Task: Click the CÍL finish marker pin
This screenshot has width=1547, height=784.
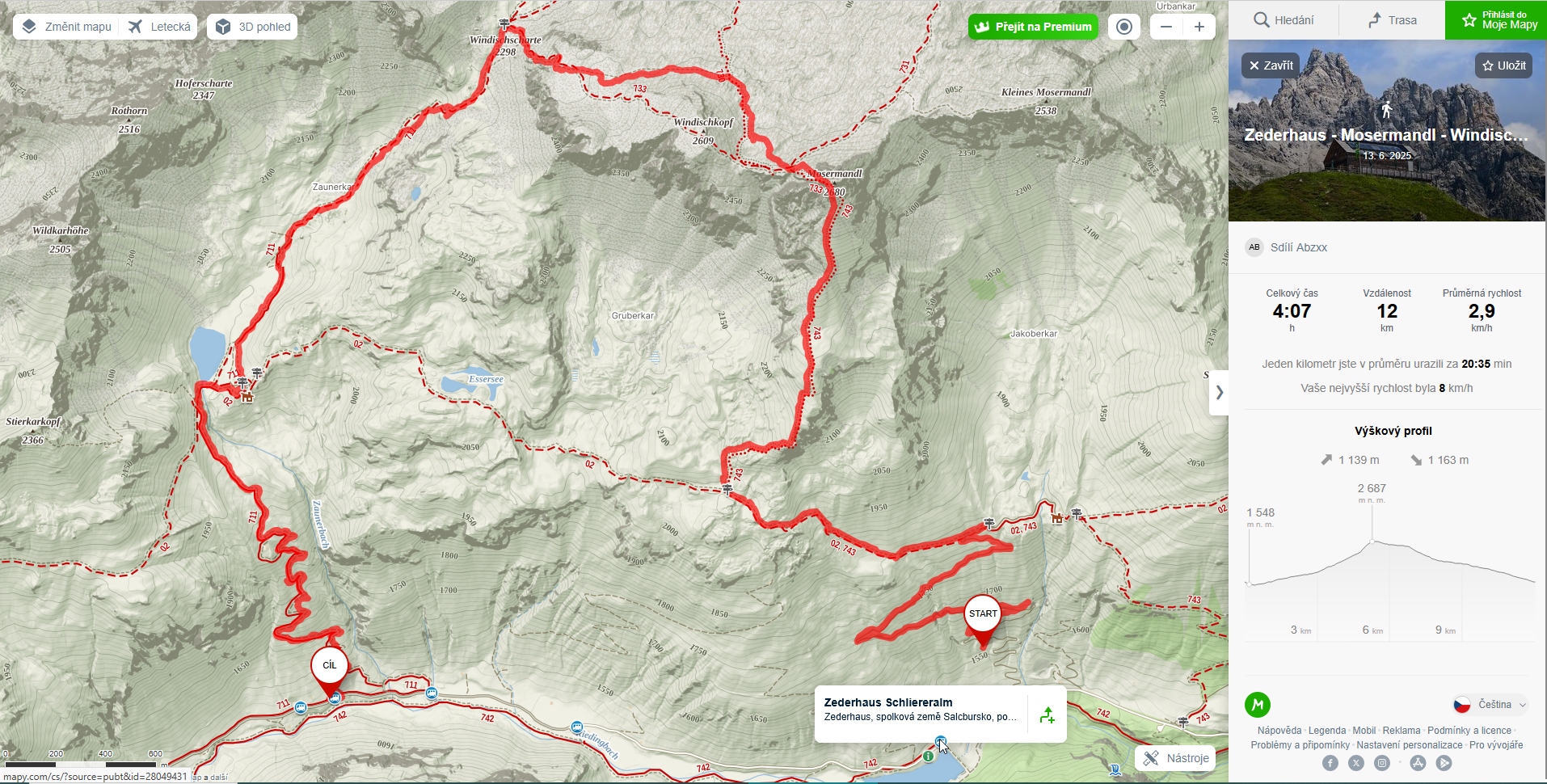Action: pos(330,671)
